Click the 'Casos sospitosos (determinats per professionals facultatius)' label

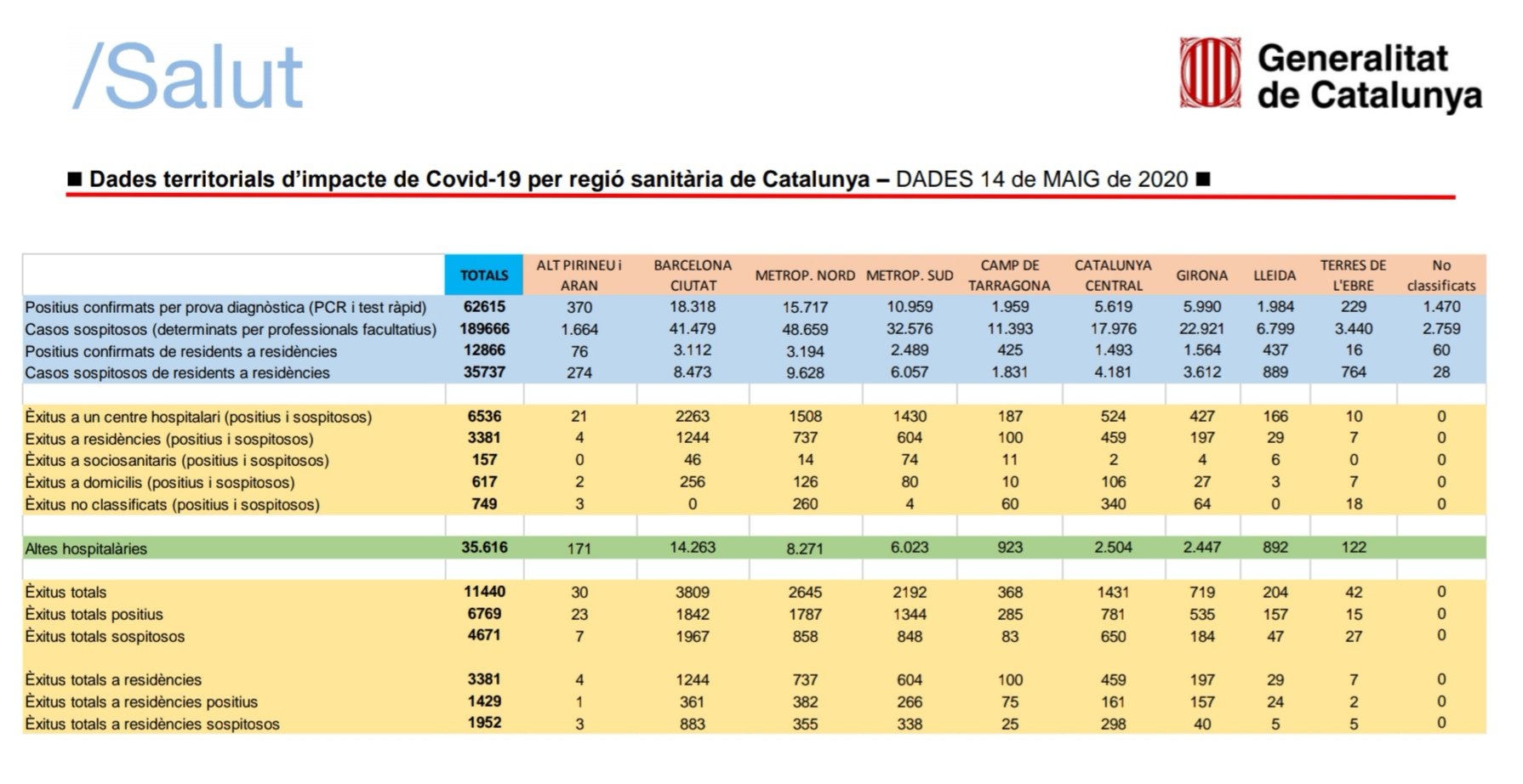pos(231,329)
